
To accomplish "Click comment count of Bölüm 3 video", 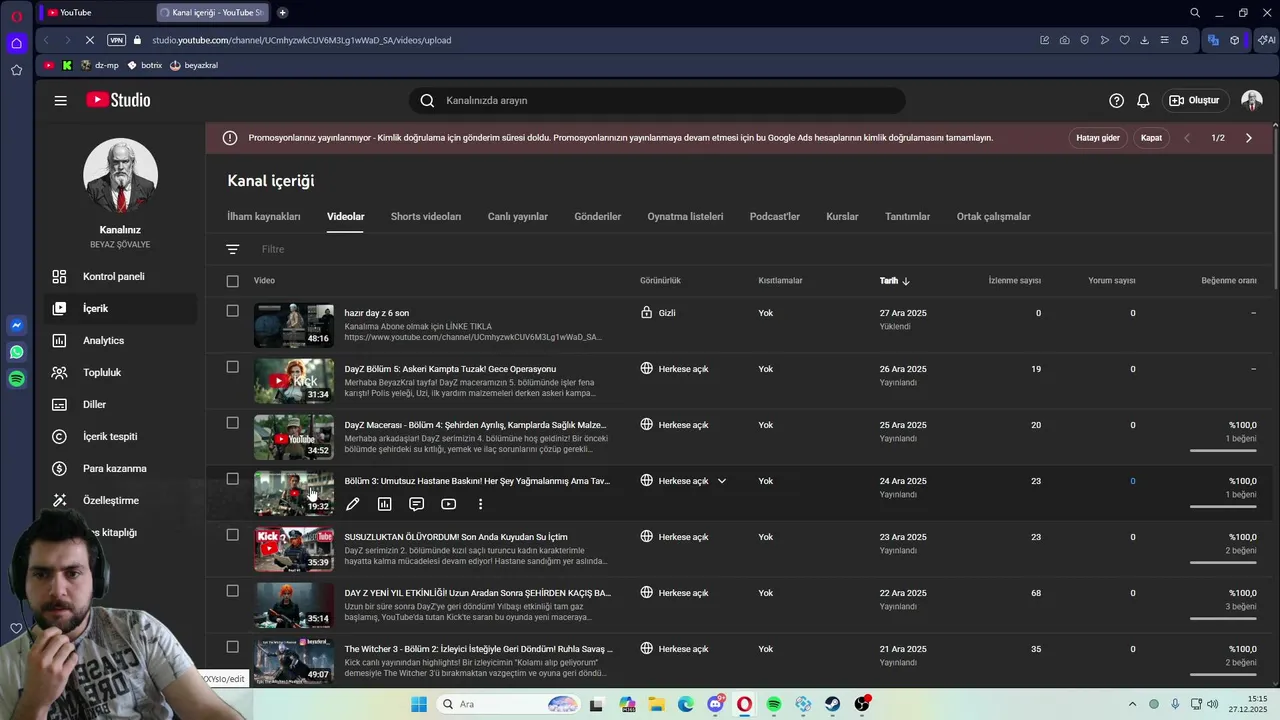I will 1132,481.
